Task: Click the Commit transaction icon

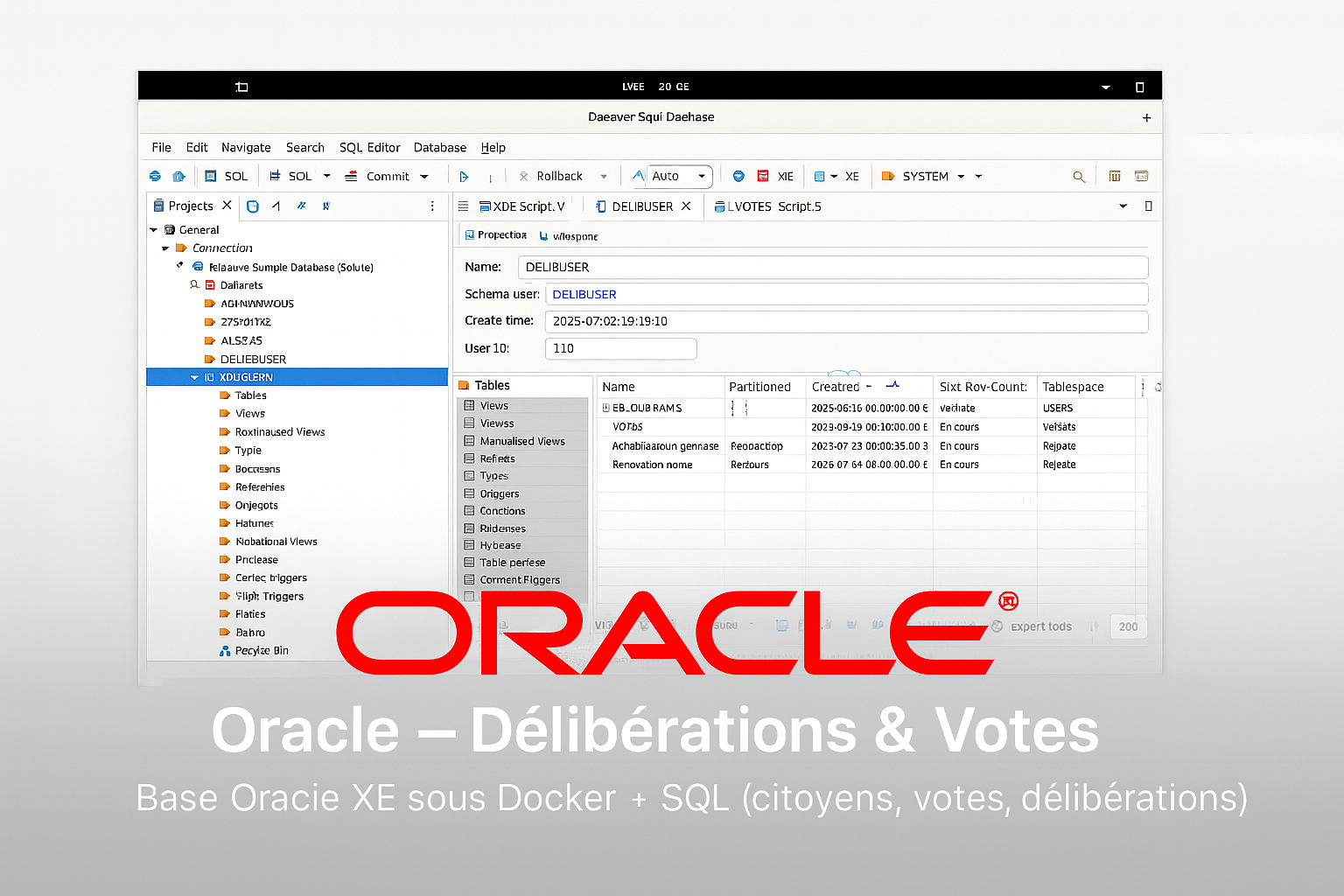Action: tap(351, 177)
